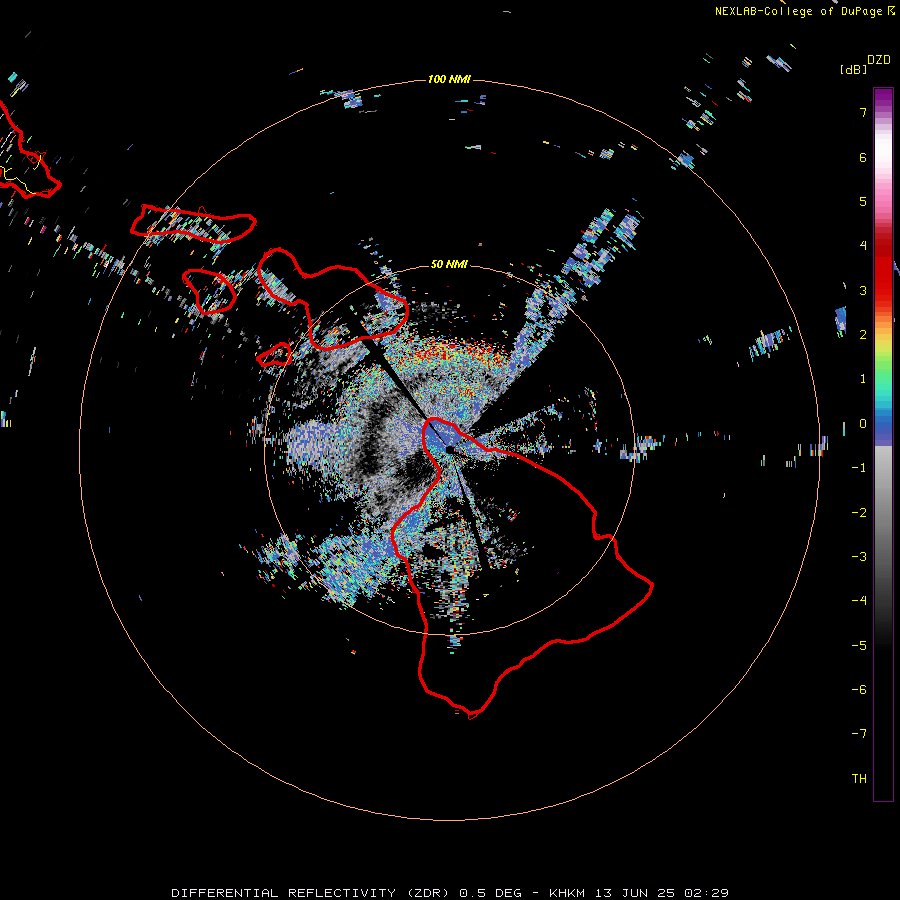Click the 1 value on the color scale
Viewport: 900px width, 900px height.
coord(863,379)
